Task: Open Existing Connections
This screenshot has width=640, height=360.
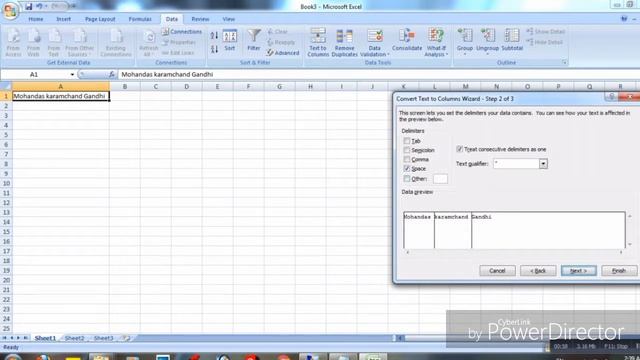Action: tap(116, 42)
